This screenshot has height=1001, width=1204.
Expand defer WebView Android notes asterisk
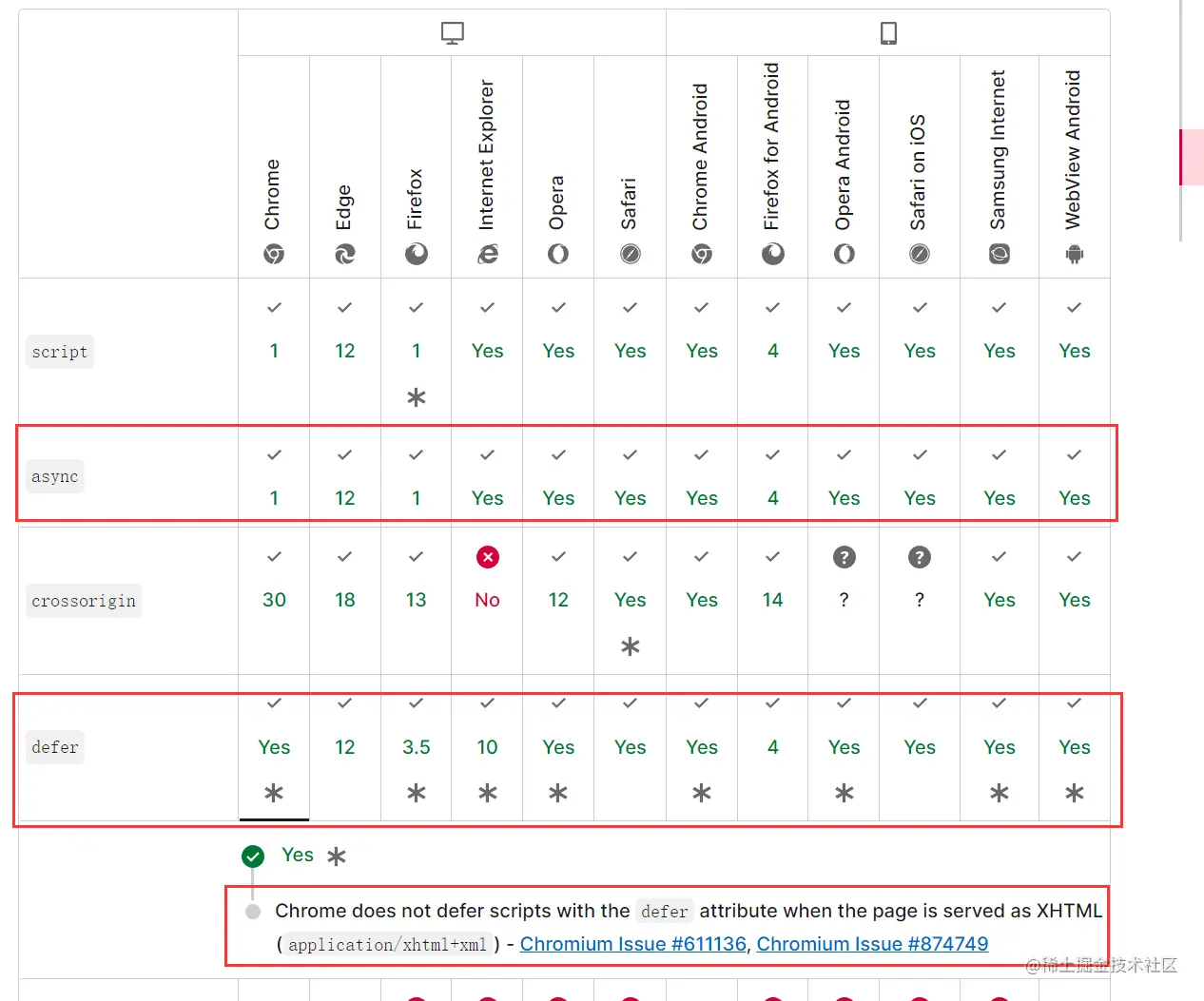(x=1075, y=793)
